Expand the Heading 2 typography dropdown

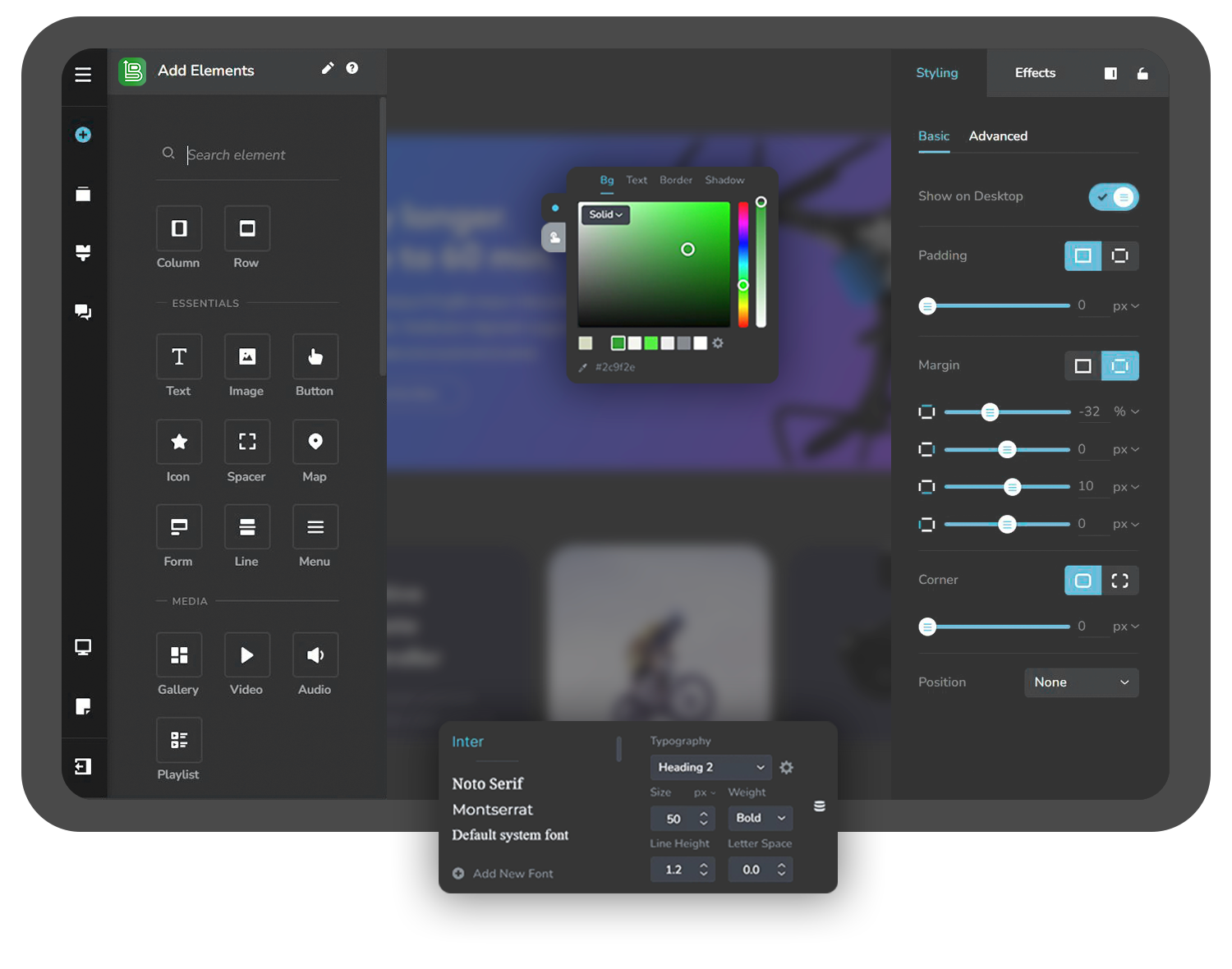pyautogui.click(x=710, y=767)
